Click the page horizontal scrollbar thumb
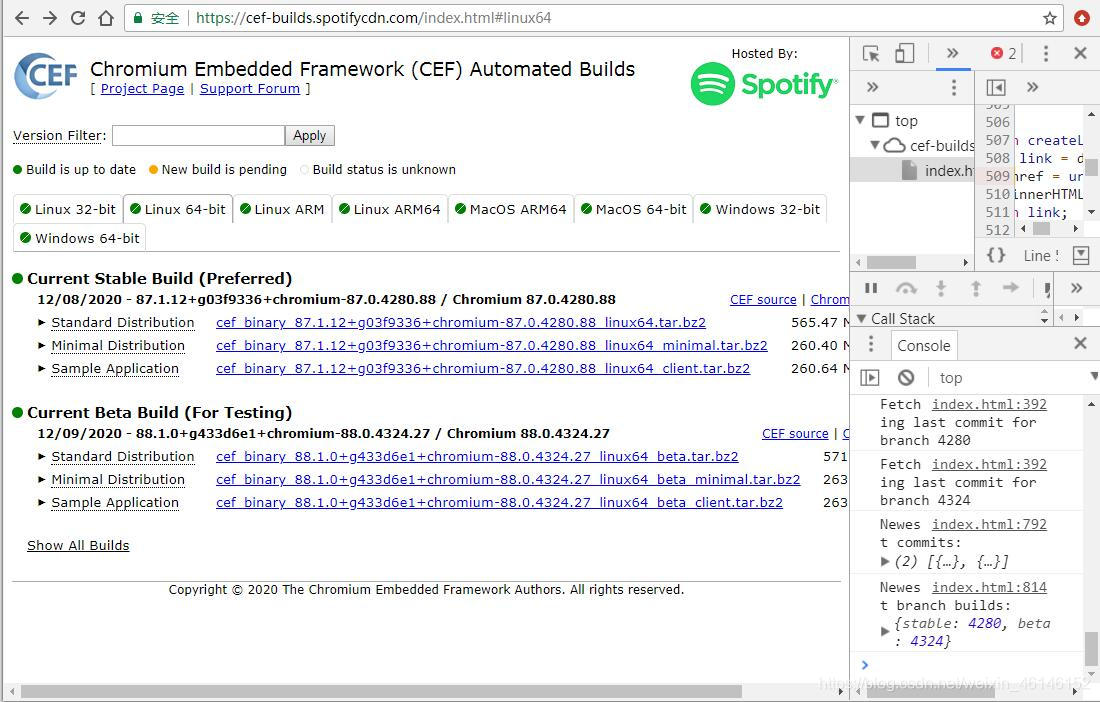This screenshot has width=1100, height=702. point(381,691)
